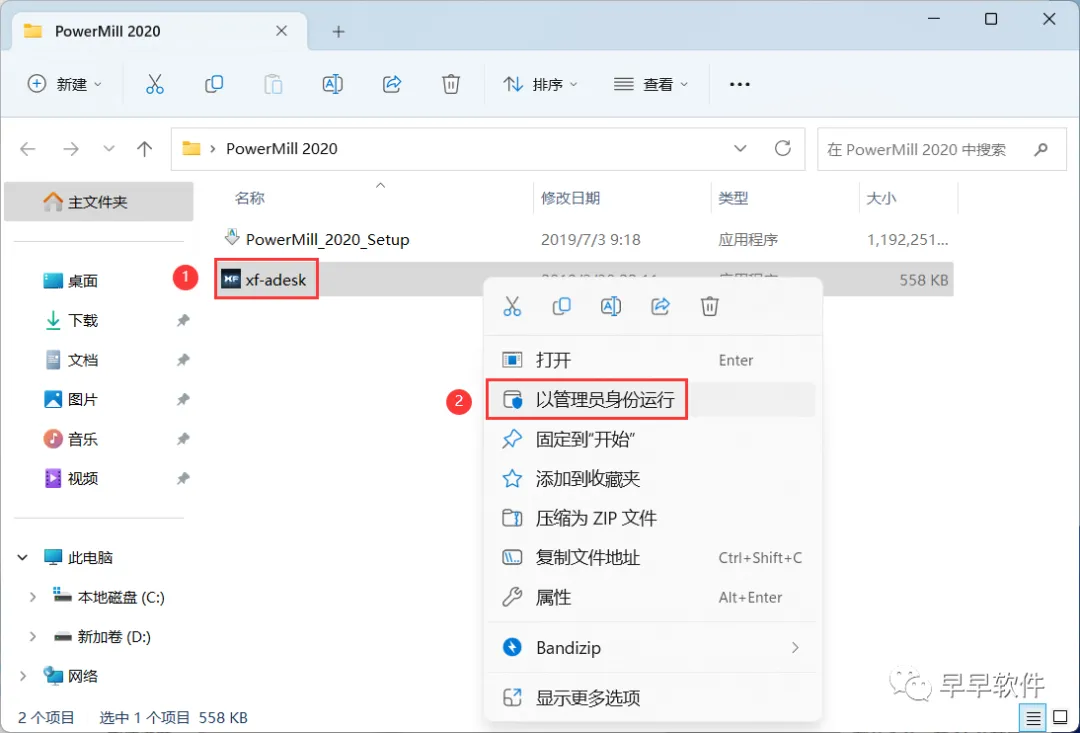Unpin 文档 using its pin icon

click(x=183, y=360)
